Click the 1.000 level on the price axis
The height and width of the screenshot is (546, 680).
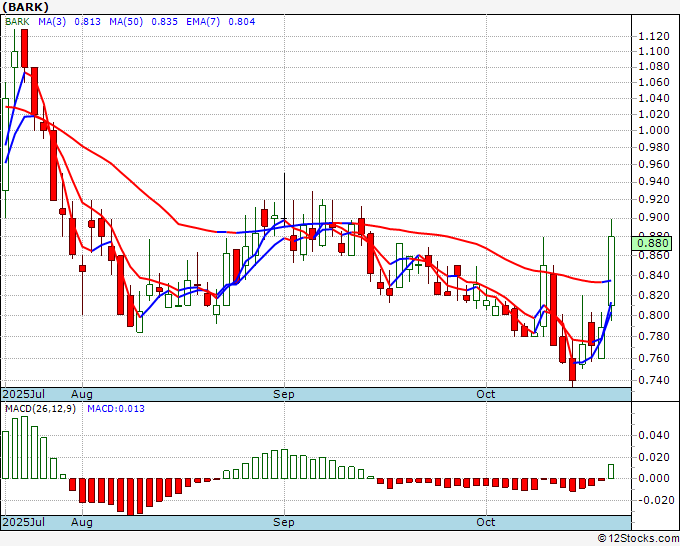click(653, 129)
